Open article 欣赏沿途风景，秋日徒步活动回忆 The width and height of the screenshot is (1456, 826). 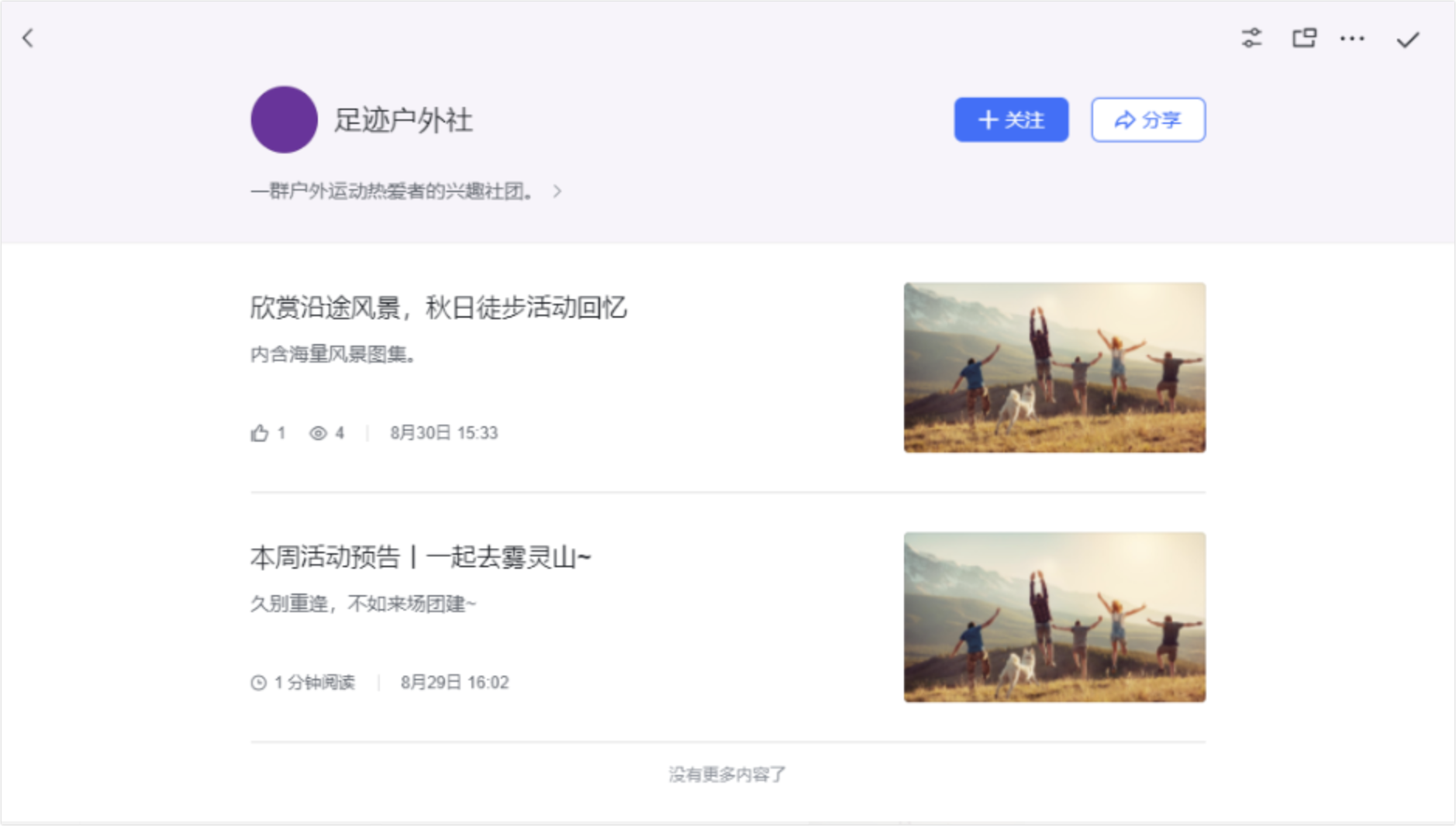[439, 308]
